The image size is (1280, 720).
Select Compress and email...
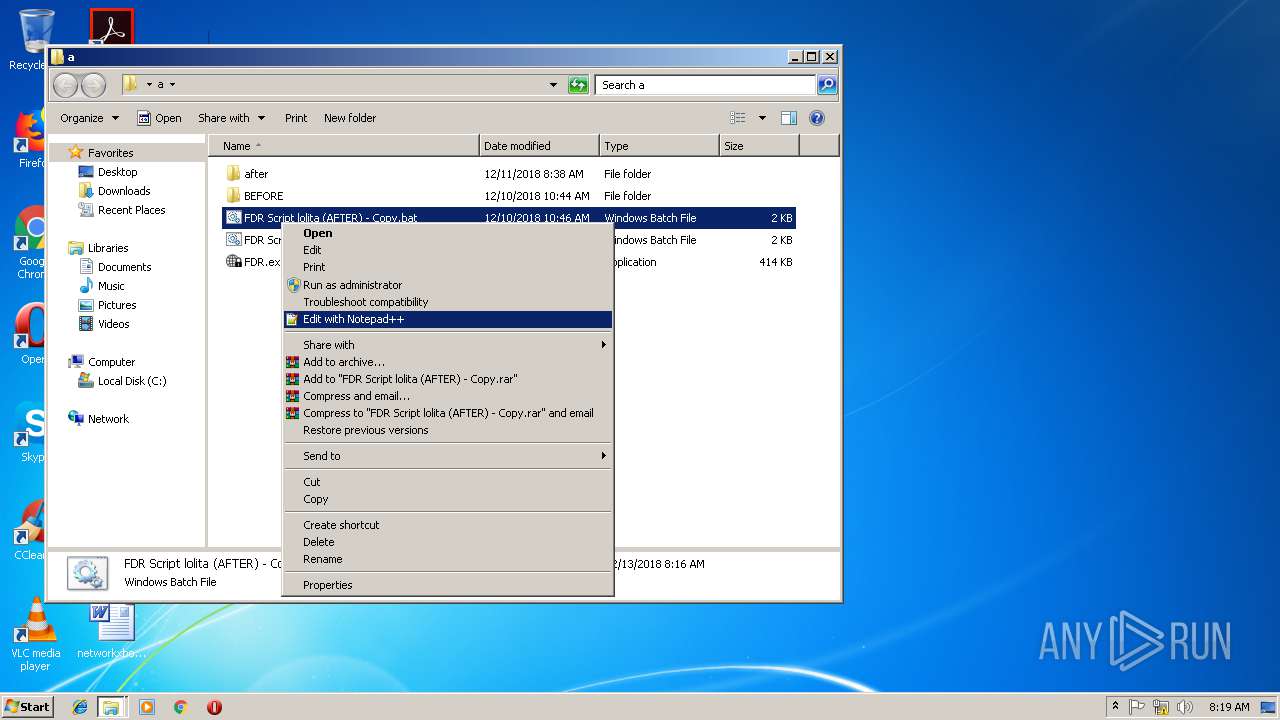click(448, 396)
